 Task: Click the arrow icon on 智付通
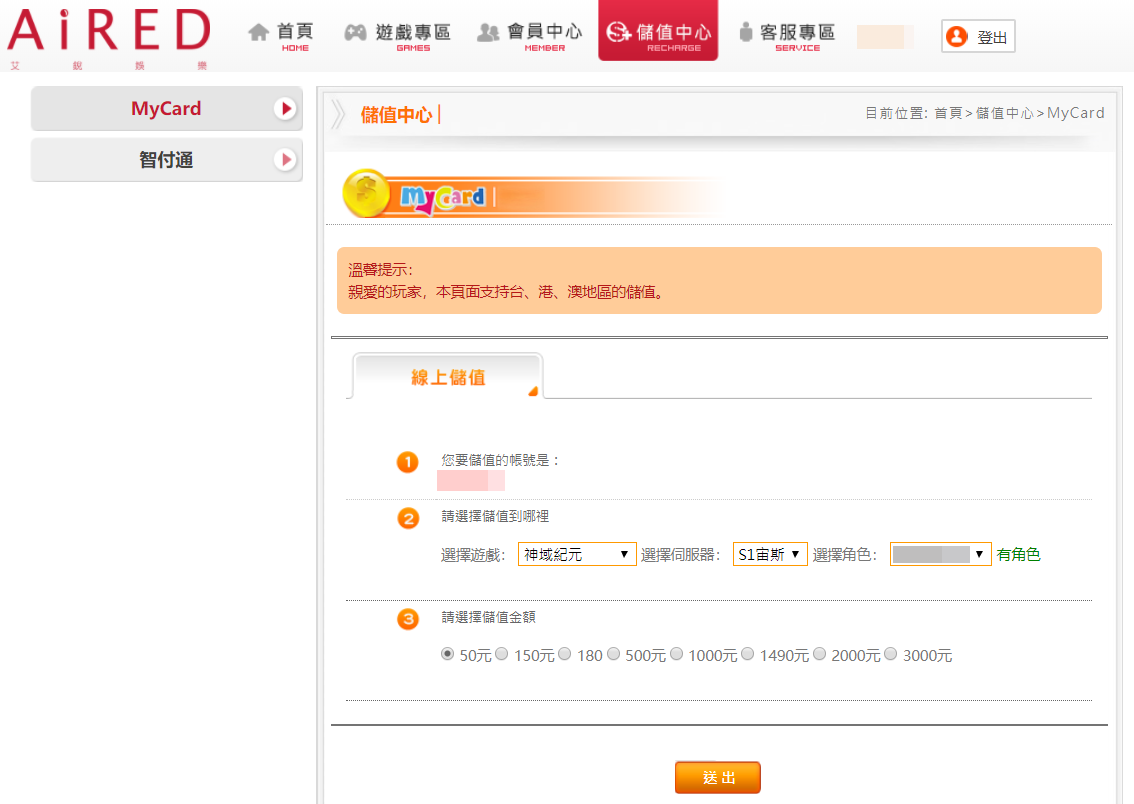point(286,160)
